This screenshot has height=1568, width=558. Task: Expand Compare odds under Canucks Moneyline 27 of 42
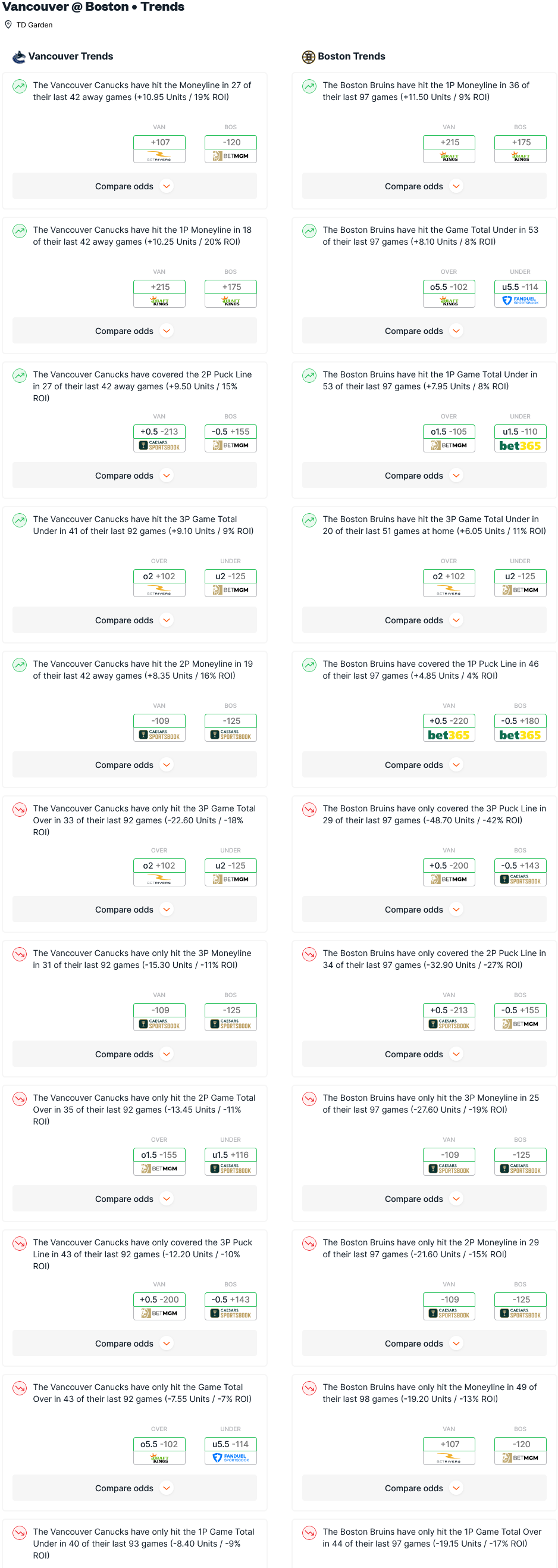(134, 186)
